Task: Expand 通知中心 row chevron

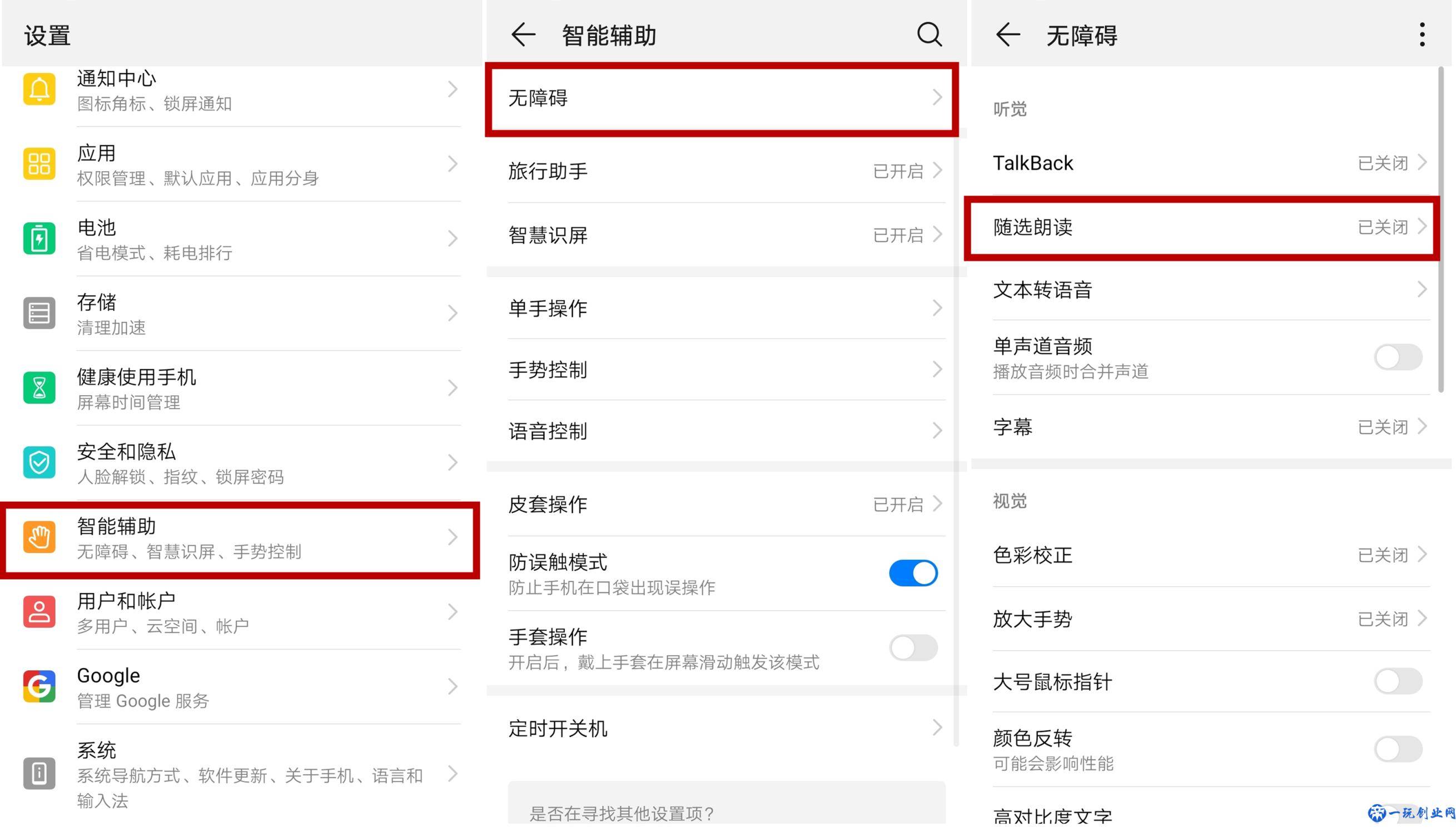Action: [453, 89]
